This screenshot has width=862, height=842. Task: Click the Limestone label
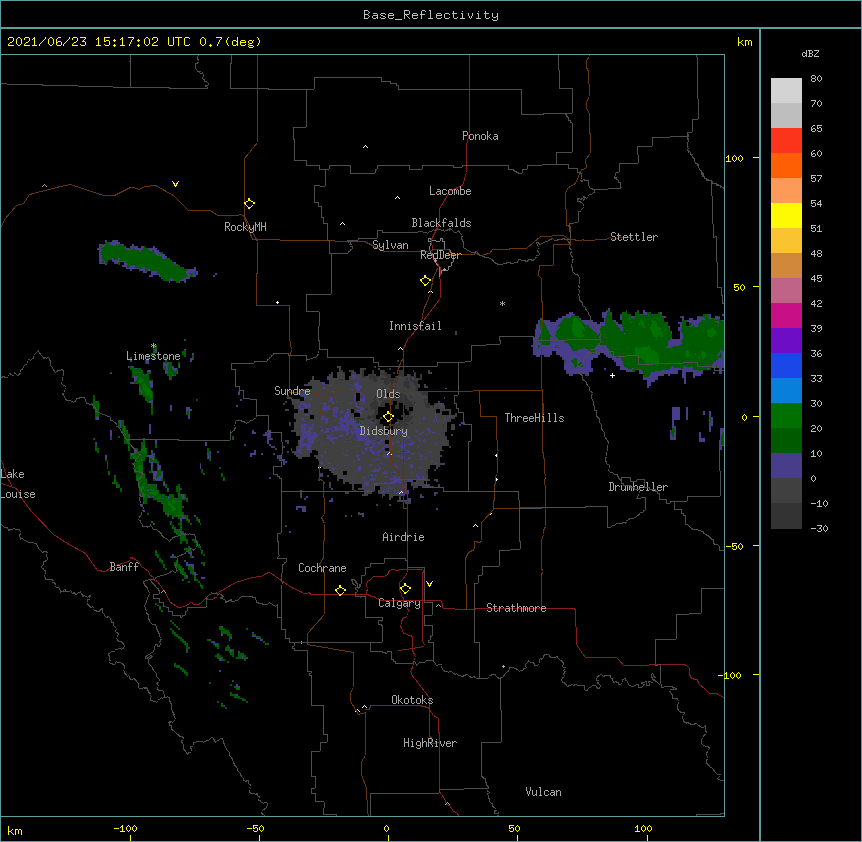click(153, 356)
